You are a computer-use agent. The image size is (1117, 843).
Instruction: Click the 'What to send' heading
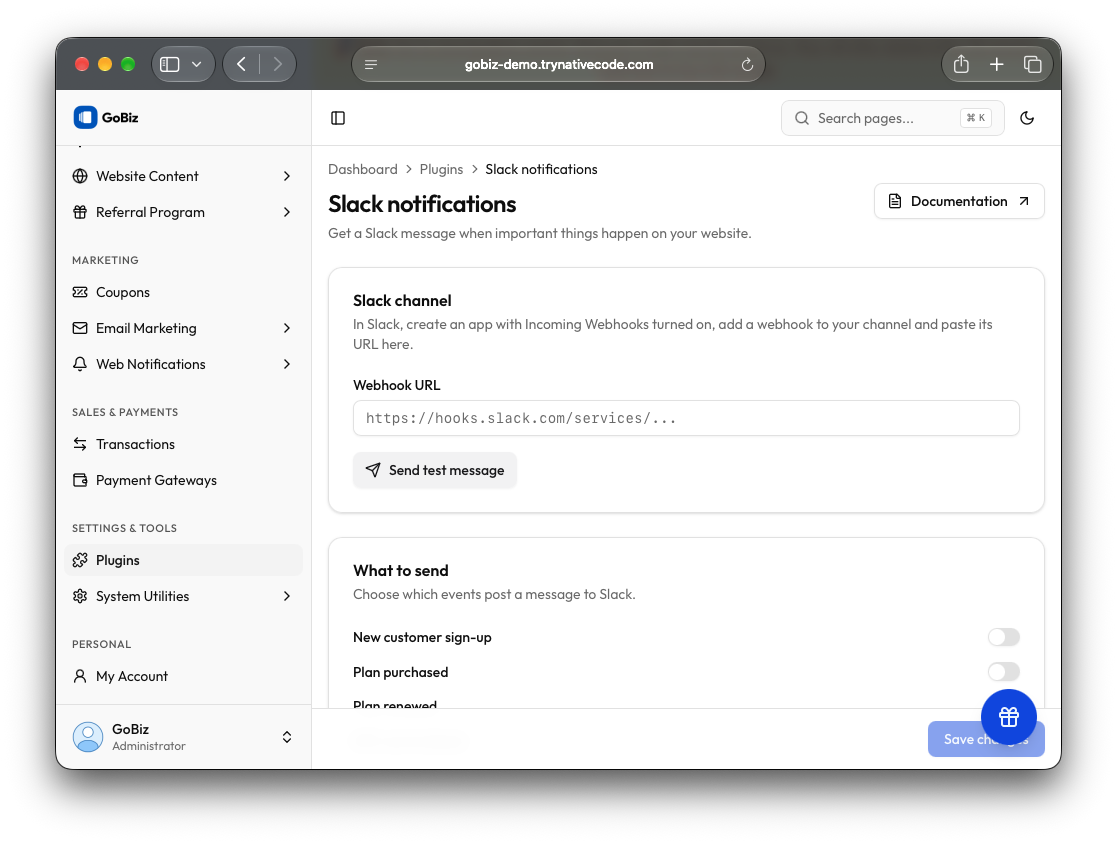[x=400, y=571]
